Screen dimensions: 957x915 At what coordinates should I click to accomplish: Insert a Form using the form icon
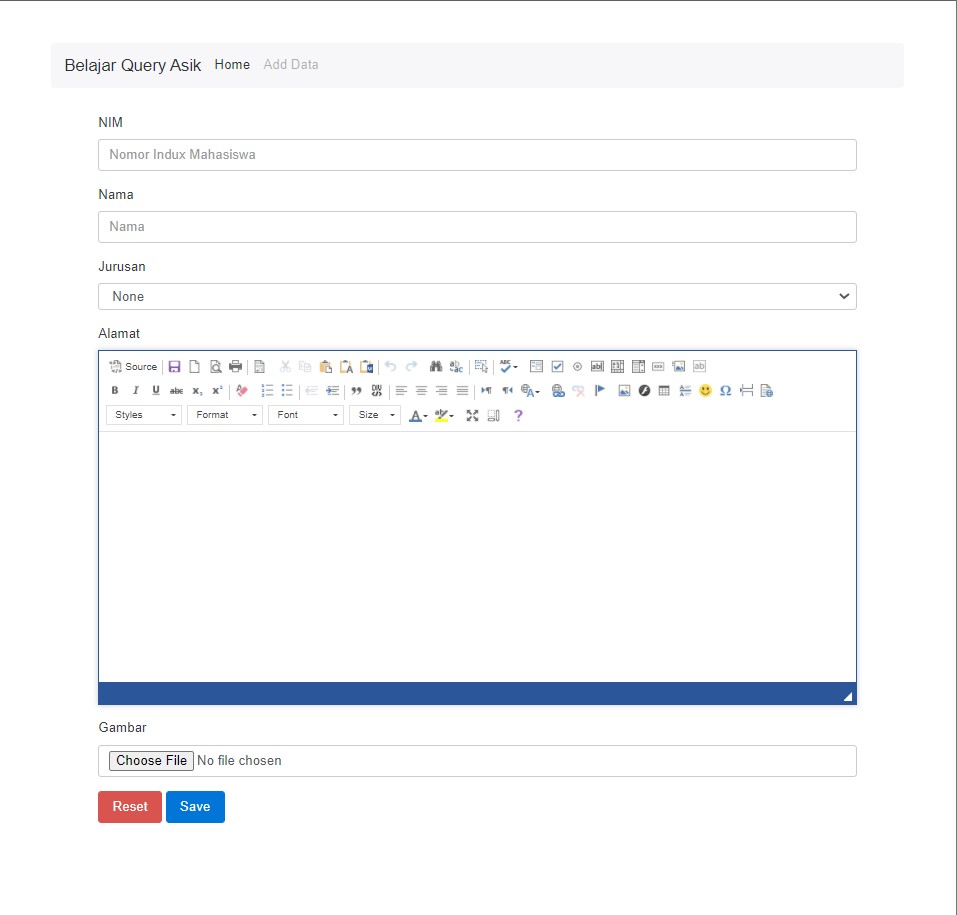536,366
